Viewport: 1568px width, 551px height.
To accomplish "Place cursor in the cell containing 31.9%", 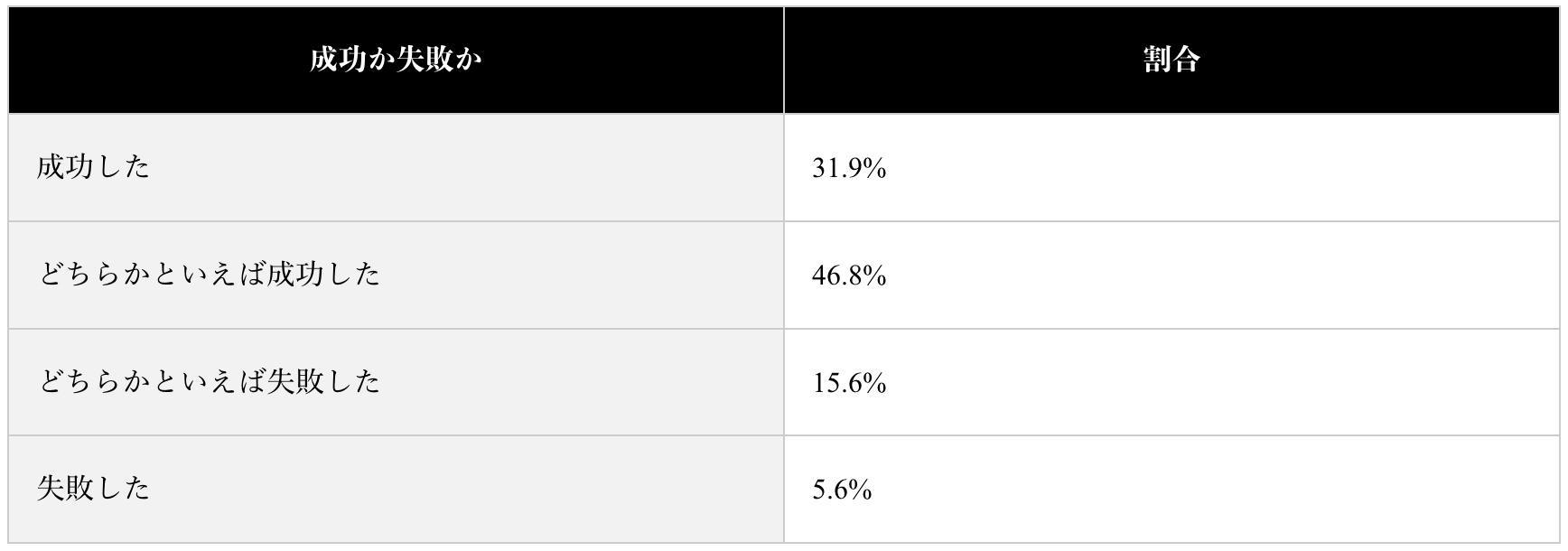I will pos(1171,168).
